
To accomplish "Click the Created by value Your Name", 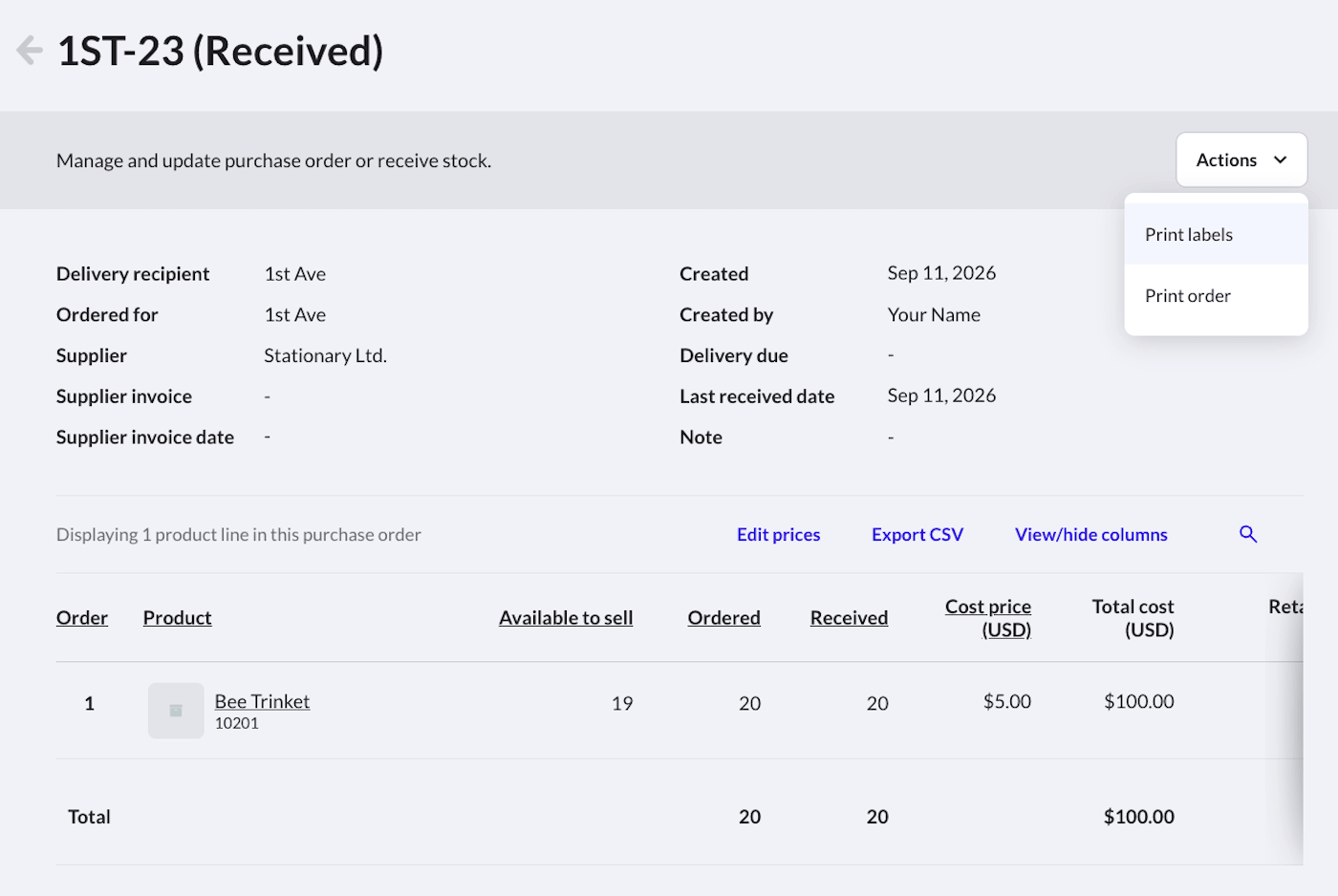I will click(x=934, y=314).
